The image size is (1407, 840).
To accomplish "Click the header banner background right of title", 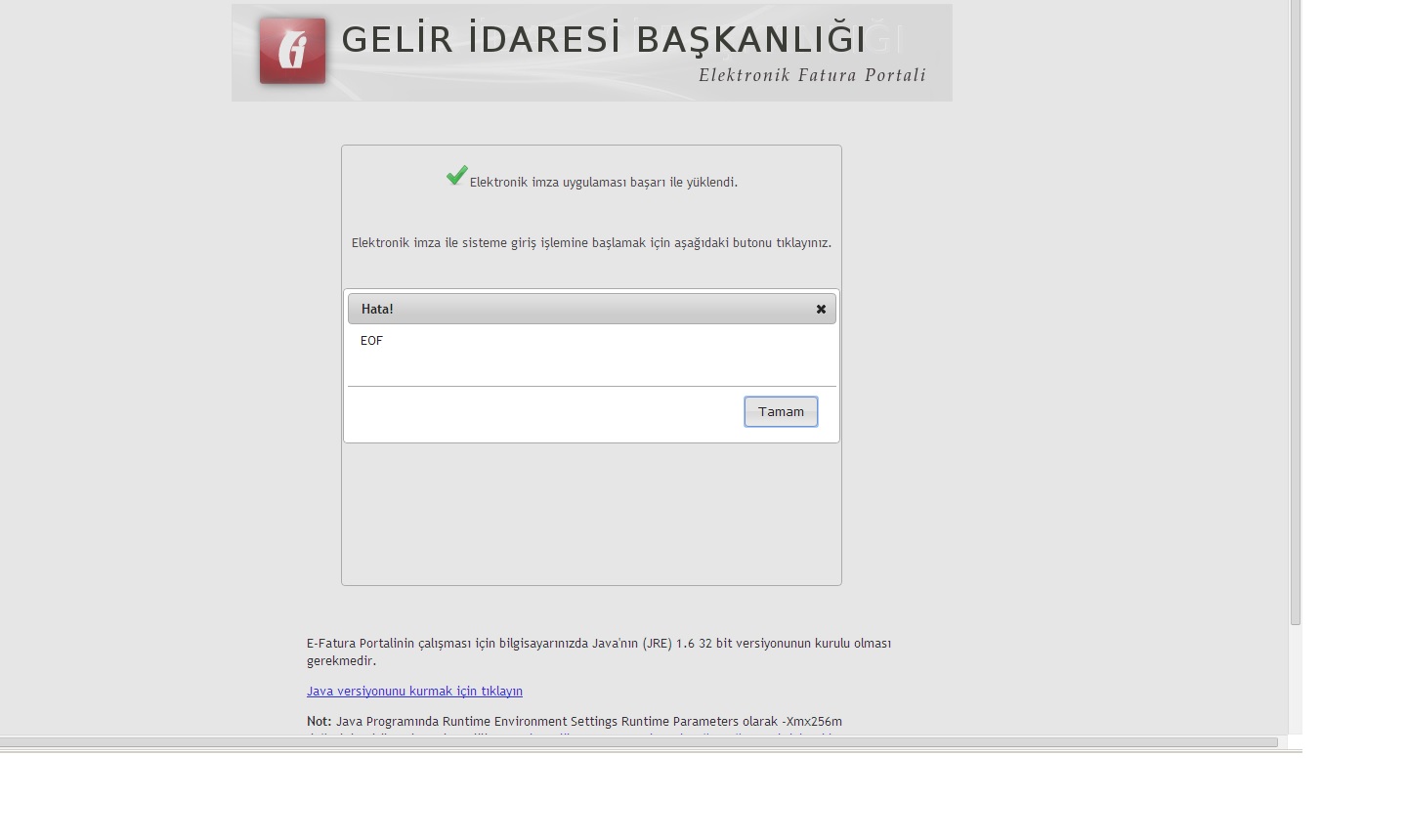I will coord(928,29).
